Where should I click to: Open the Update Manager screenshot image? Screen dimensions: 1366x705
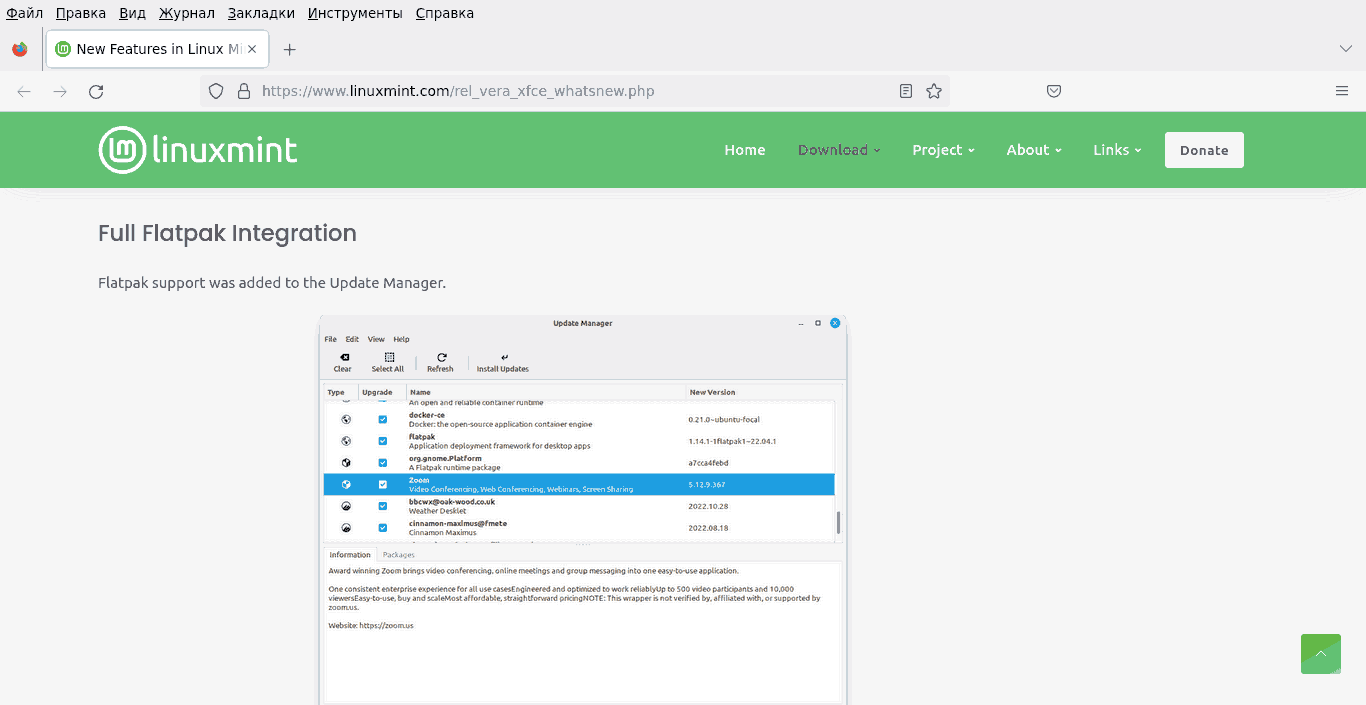583,510
